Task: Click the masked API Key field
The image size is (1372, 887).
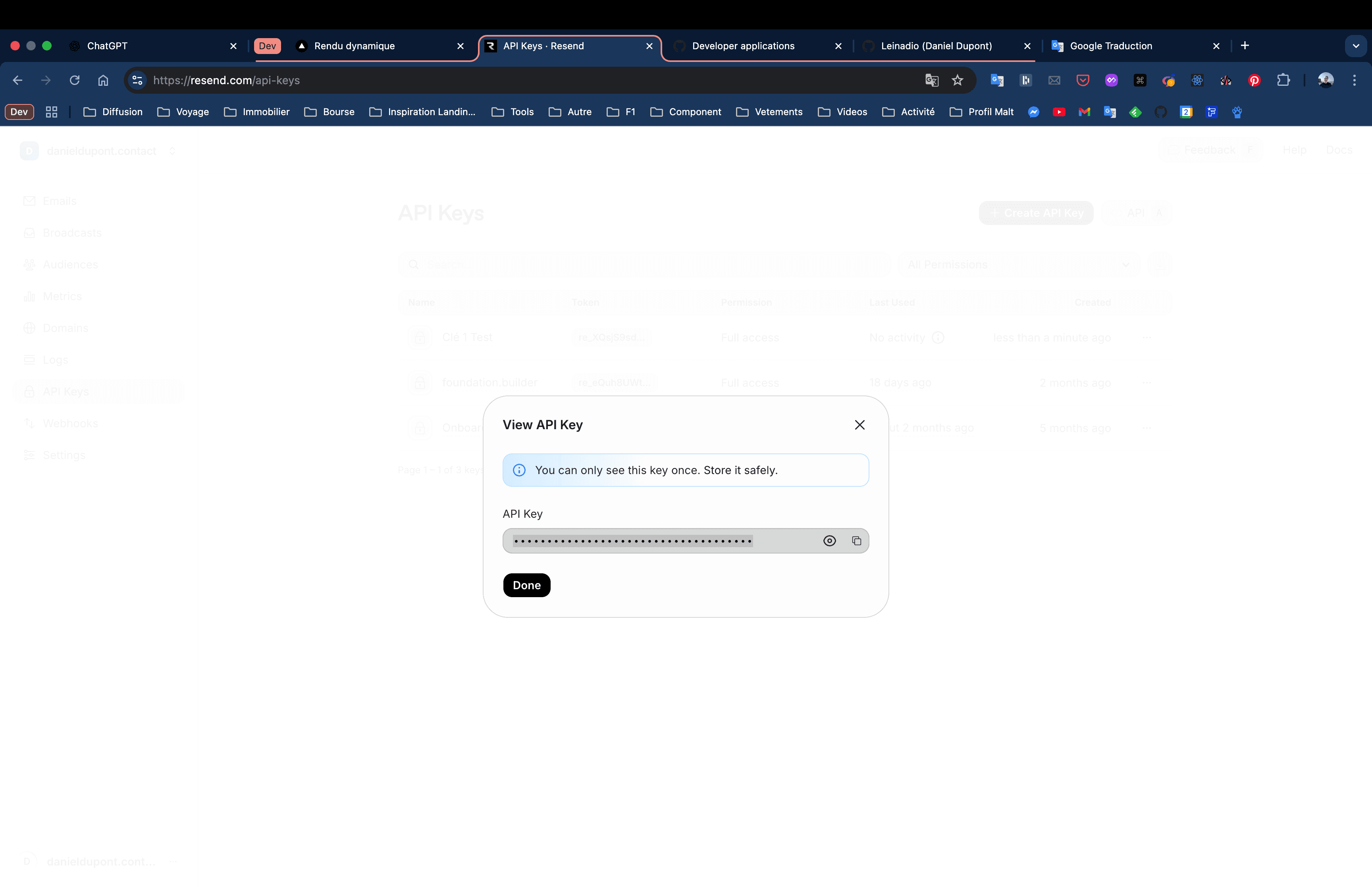Action: coord(633,541)
